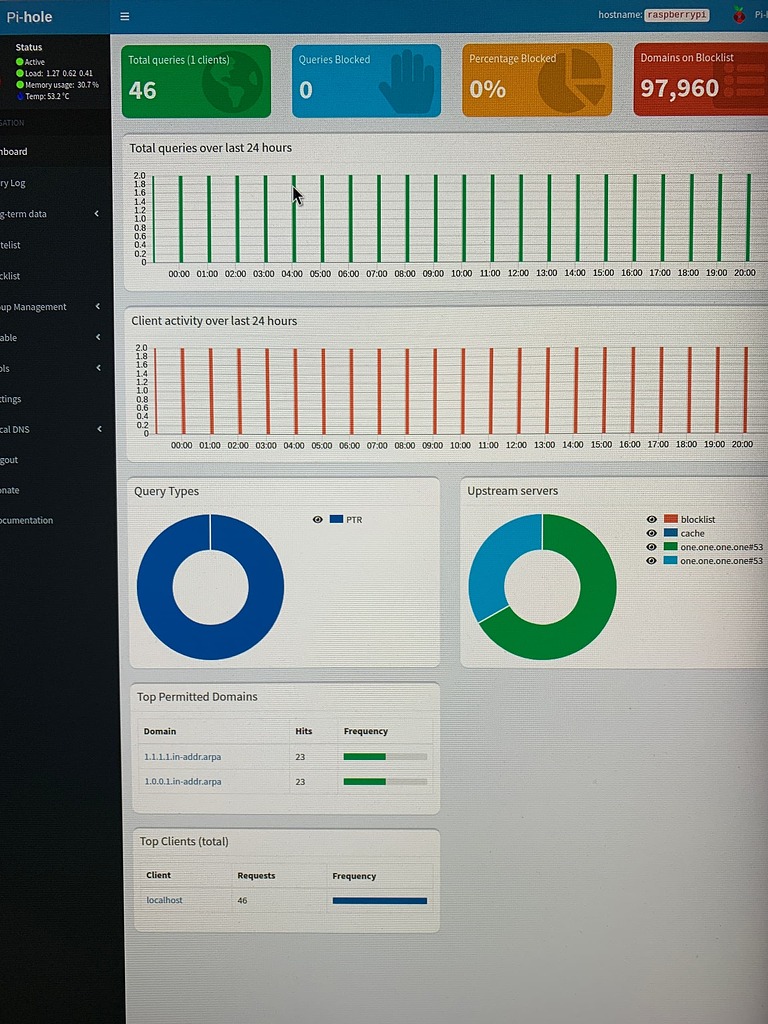
Task: Click the pie chart icon in Percentage Blocked card
Action: [571, 80]
